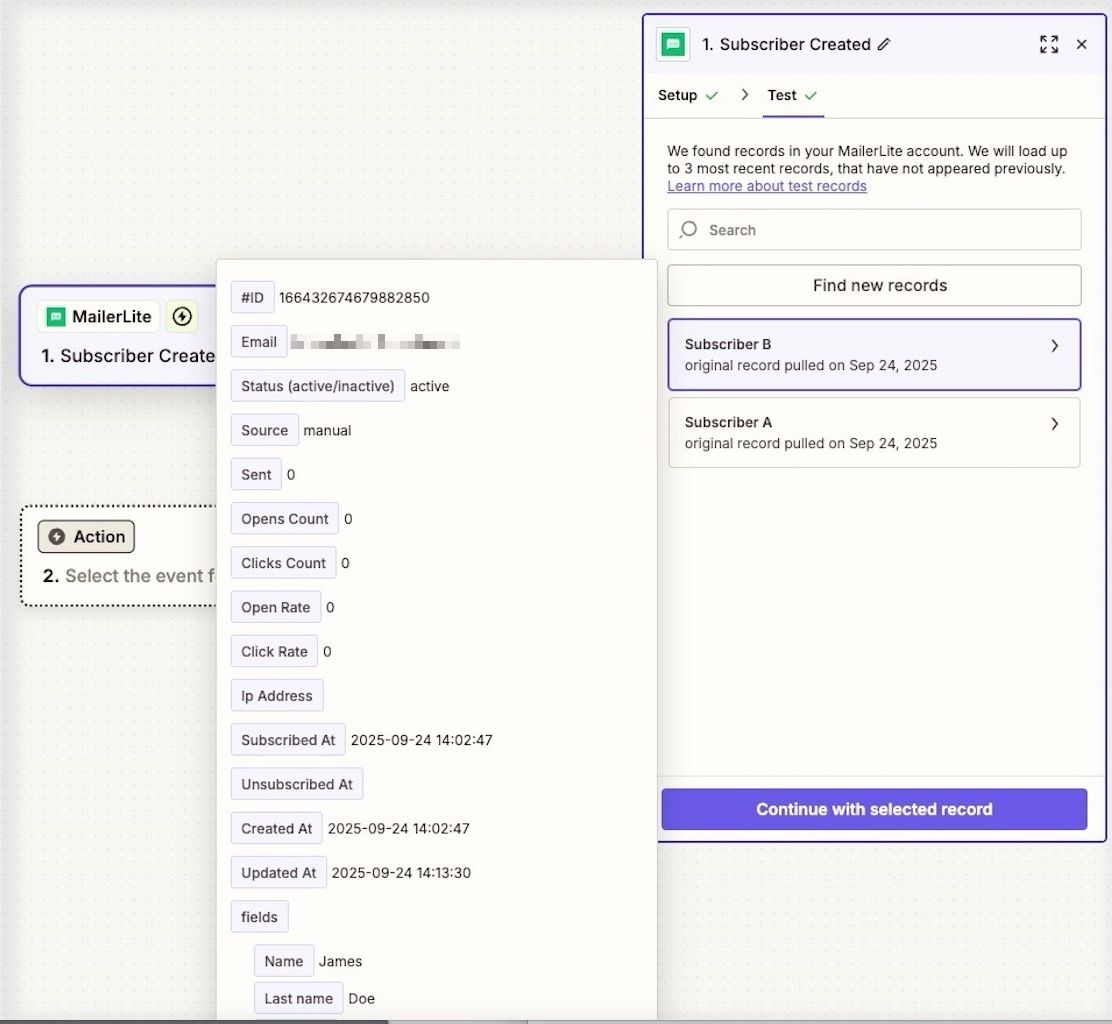Viewport: 1112px width, 1024px height.
Task: Open the Learn more about test records link
Action: click(767, 186)
